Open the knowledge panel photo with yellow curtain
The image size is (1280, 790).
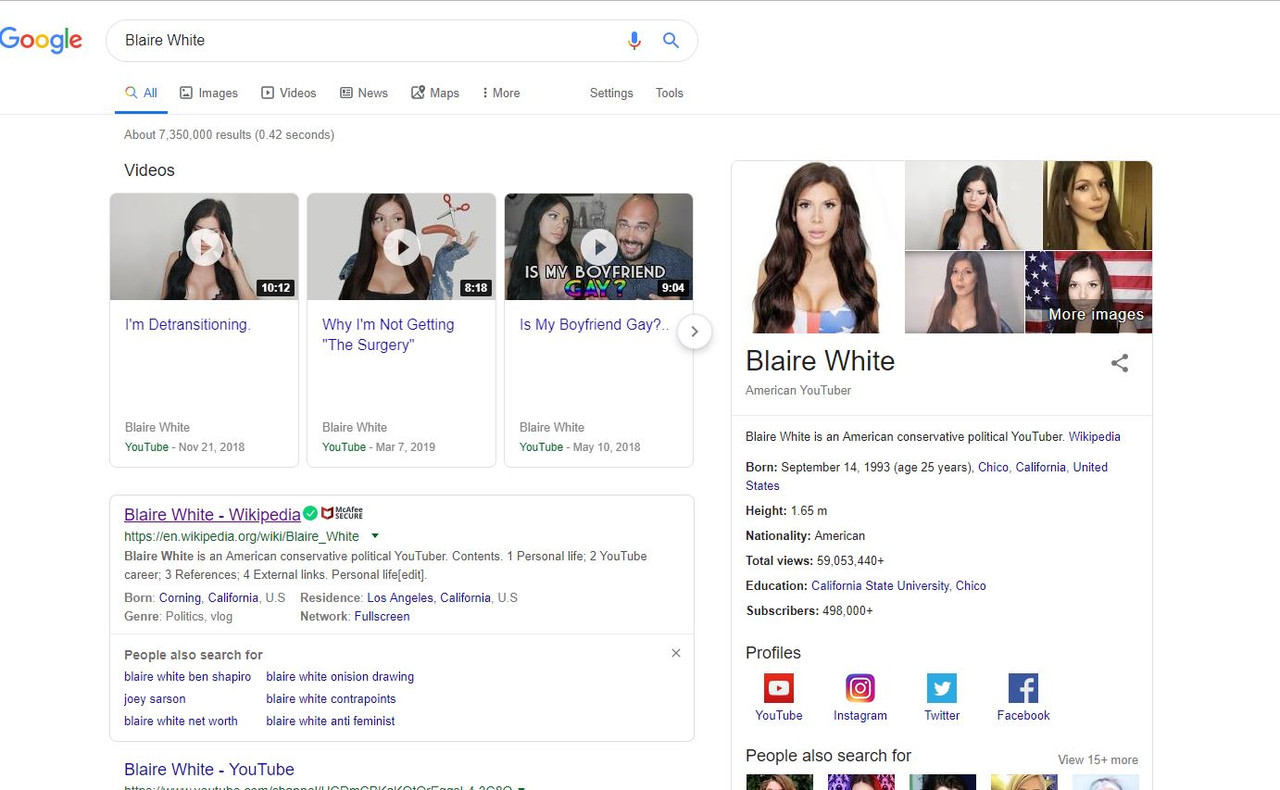[1097, 205]
